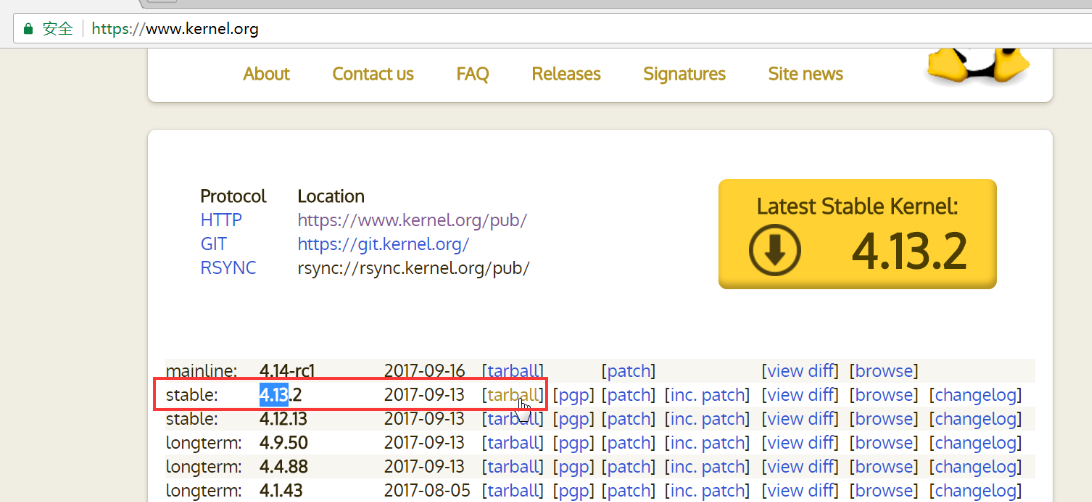Viewport: 1092px width, 502px height.
Task: Click the Latest Stable Kernel 4.13.2 button
Action: click(857, 234)
